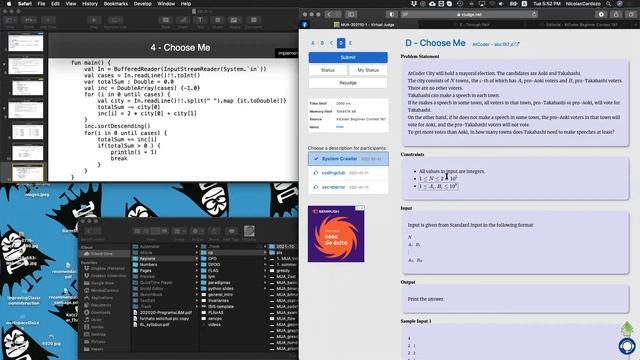Select the greedy file in Finder's third column
The height and width of the screenshot is (360, 640).
[x=283, y=271]
